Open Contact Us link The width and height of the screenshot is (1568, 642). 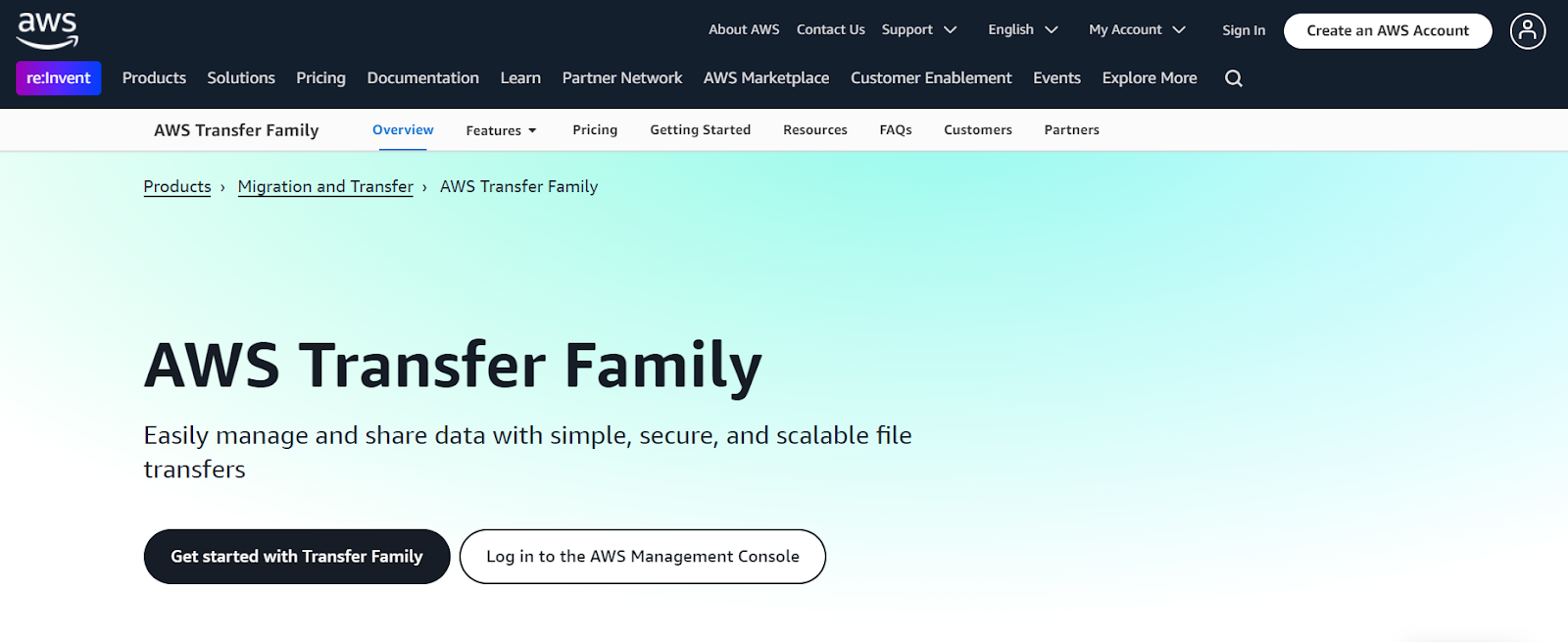coord(831,29)
